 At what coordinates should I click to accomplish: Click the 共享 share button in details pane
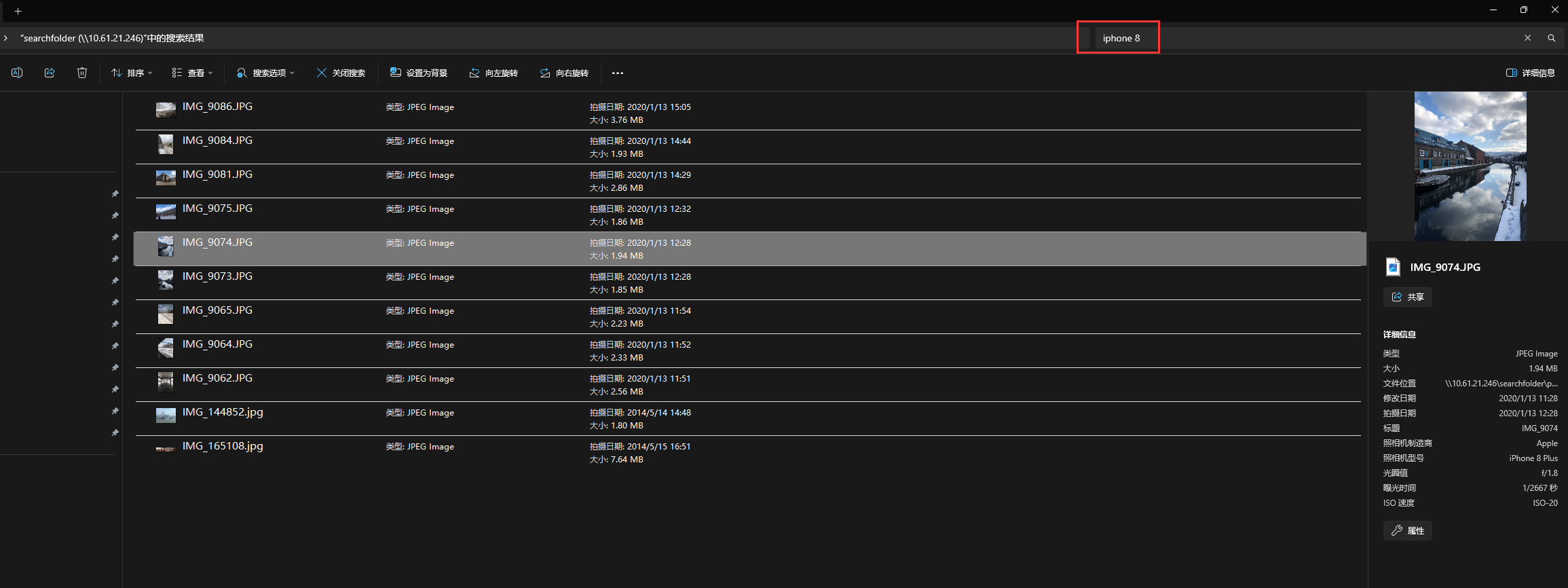(x=1408, y=297)
